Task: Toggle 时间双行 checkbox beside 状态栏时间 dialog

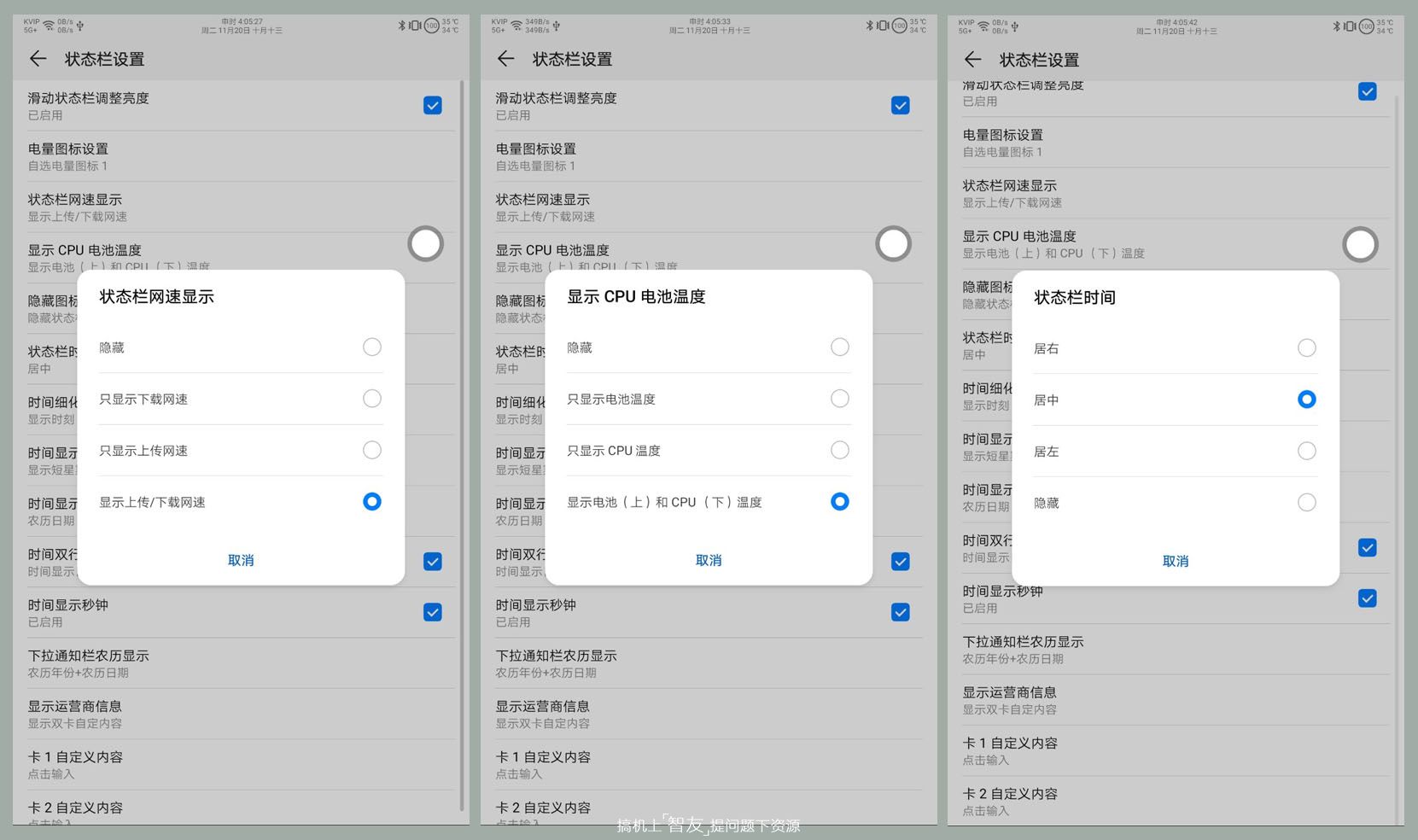Action: pyautogui.click(x=1368, y=548)
